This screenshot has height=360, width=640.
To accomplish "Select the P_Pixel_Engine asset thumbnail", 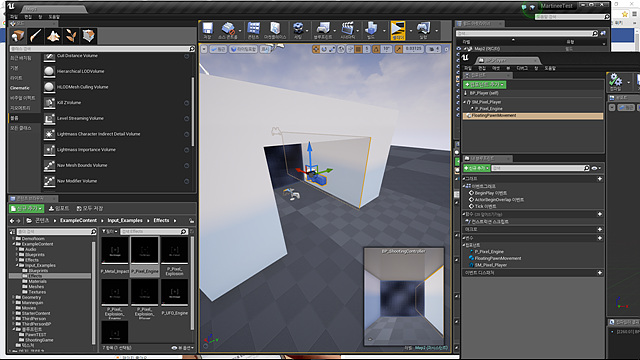I will [x=144, y=256].
